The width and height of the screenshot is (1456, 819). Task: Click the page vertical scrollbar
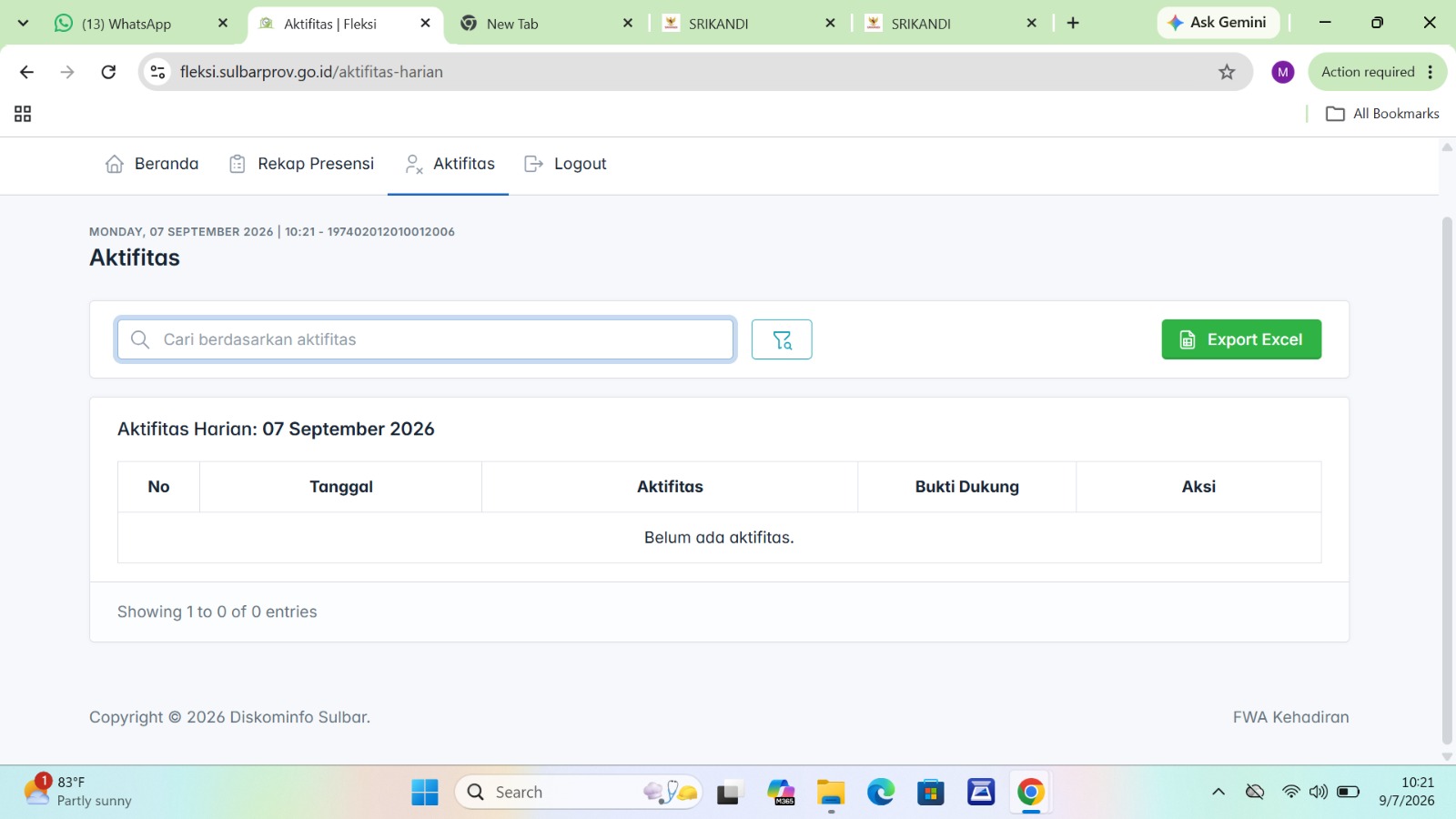[1447, 480]
